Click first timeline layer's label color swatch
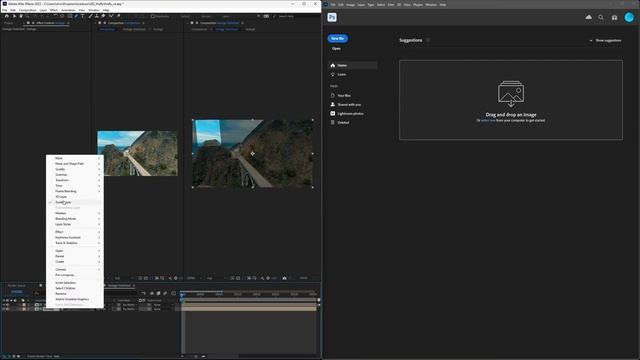 click(24, 304)
